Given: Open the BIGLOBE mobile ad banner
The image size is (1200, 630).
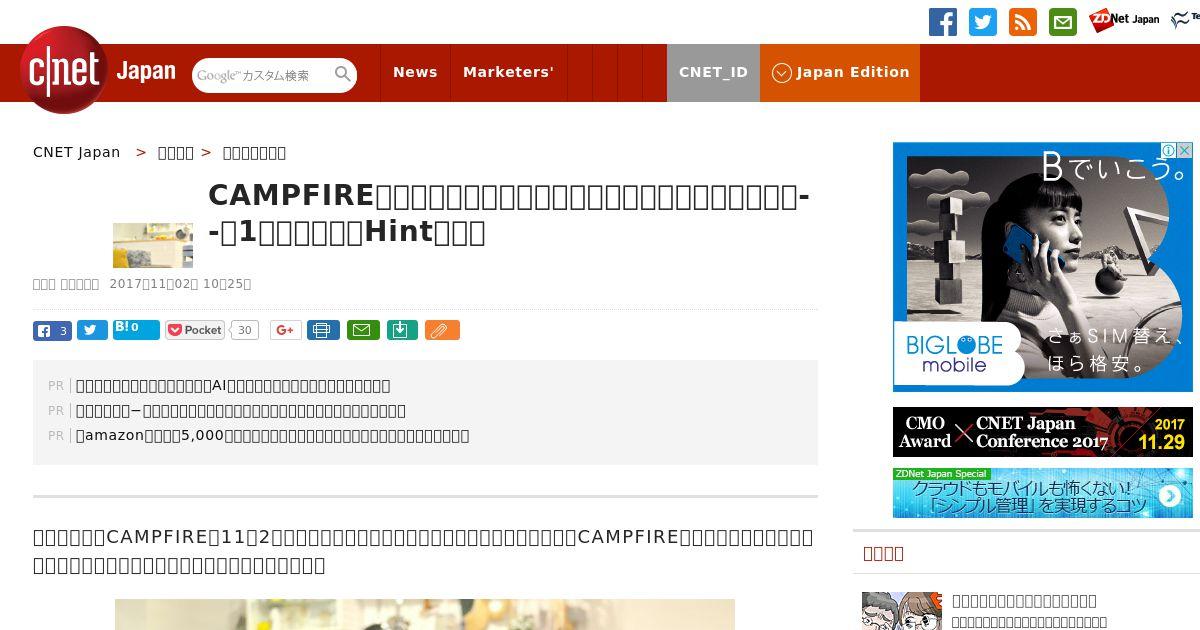Looking at the screenshot, I should (x=1043, y=267).
